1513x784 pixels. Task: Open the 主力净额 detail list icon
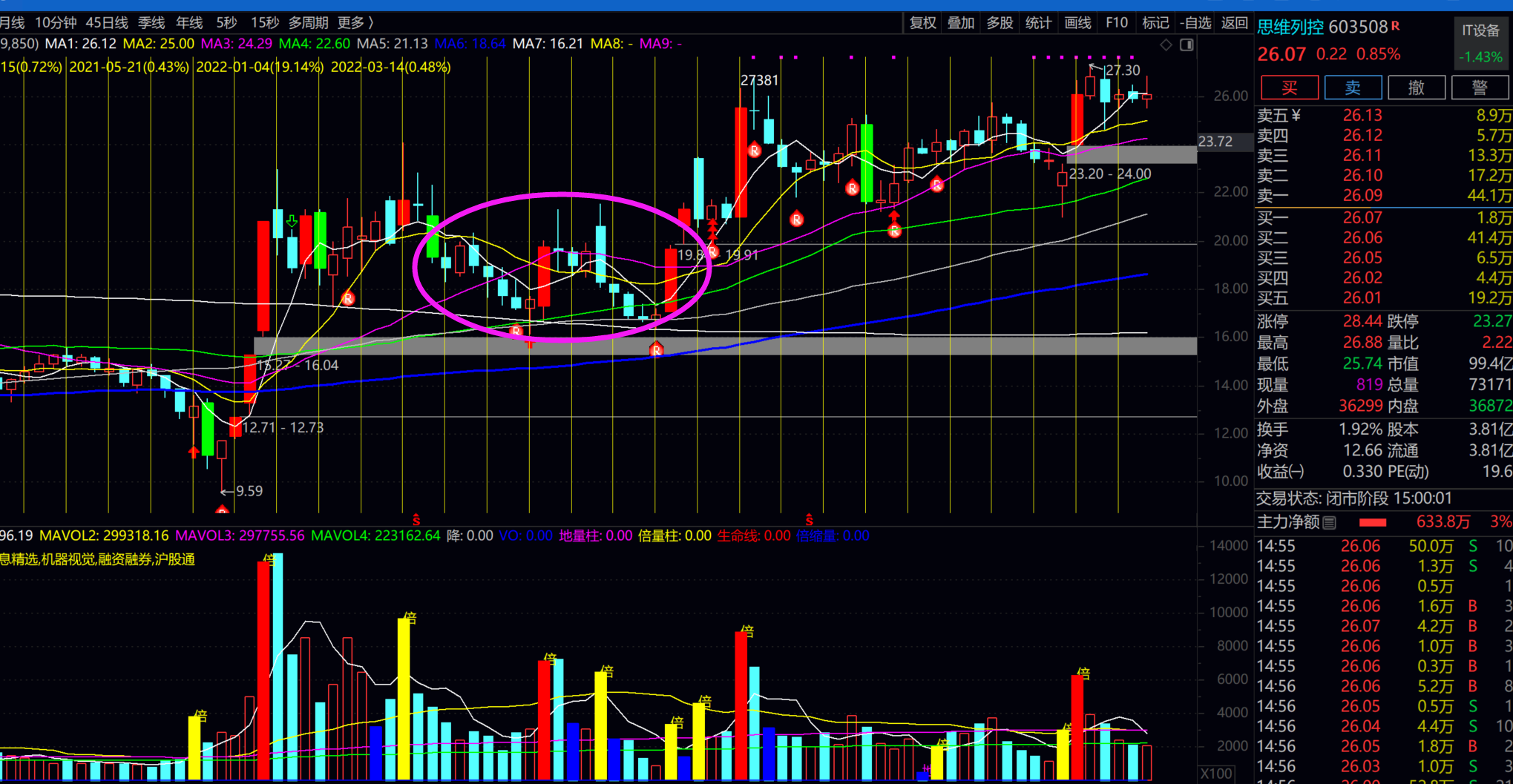point(1330,522)
